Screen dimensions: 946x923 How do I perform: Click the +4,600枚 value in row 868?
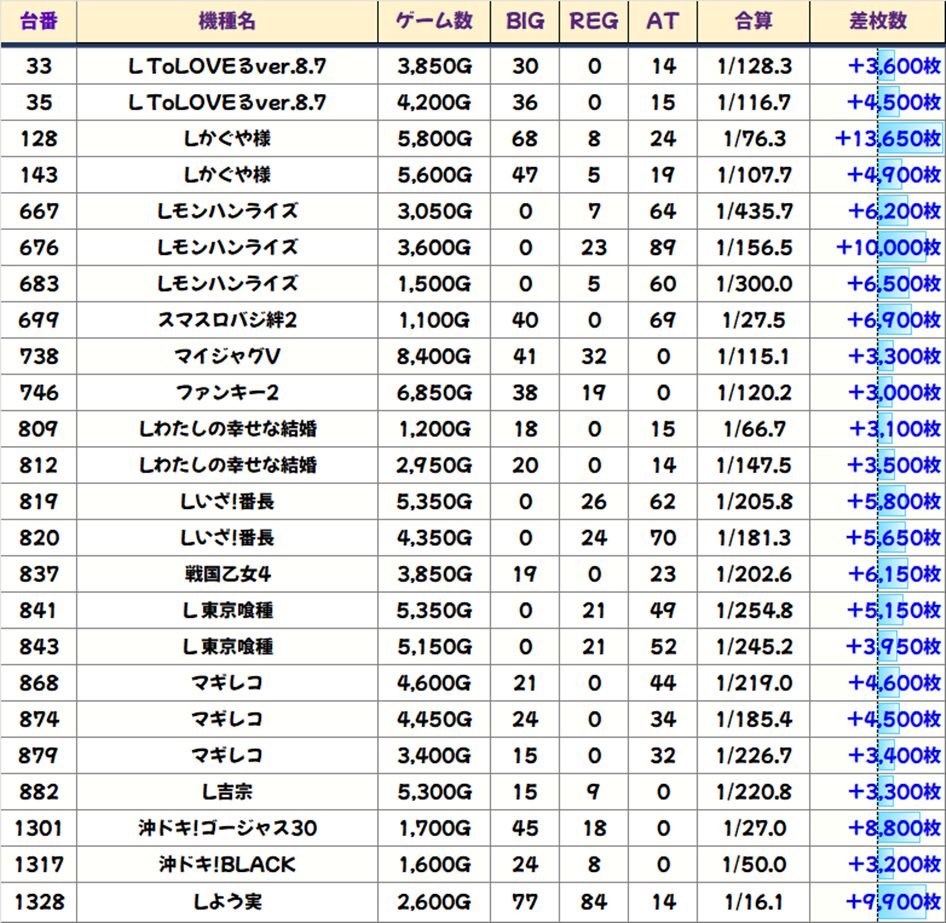(894, 683)
